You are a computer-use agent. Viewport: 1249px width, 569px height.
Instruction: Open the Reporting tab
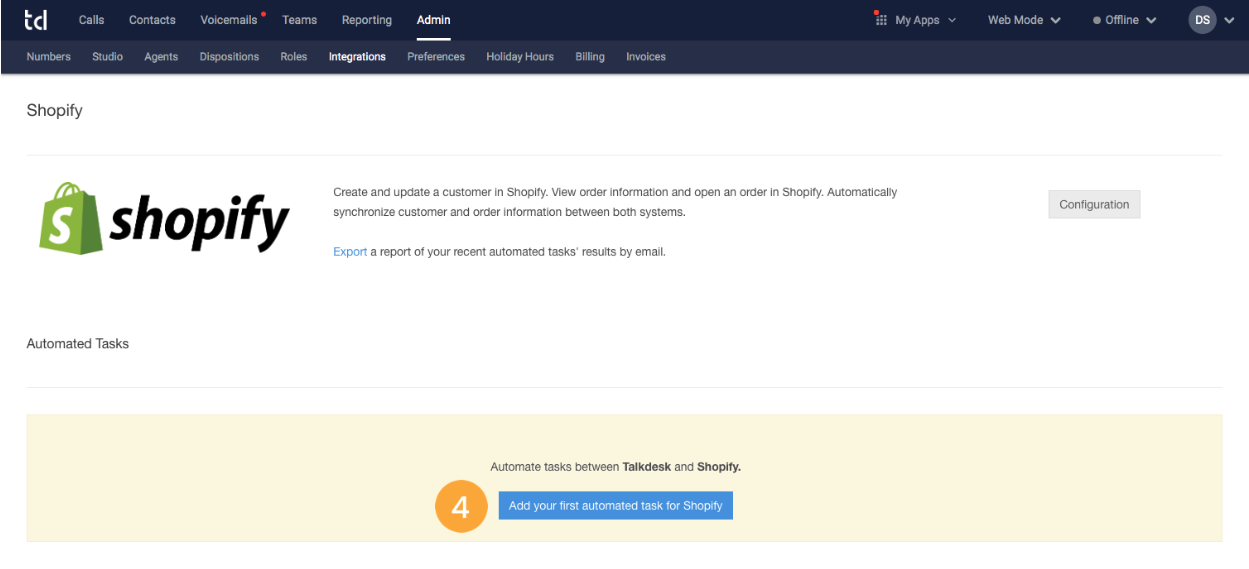(x=367, y=20)
